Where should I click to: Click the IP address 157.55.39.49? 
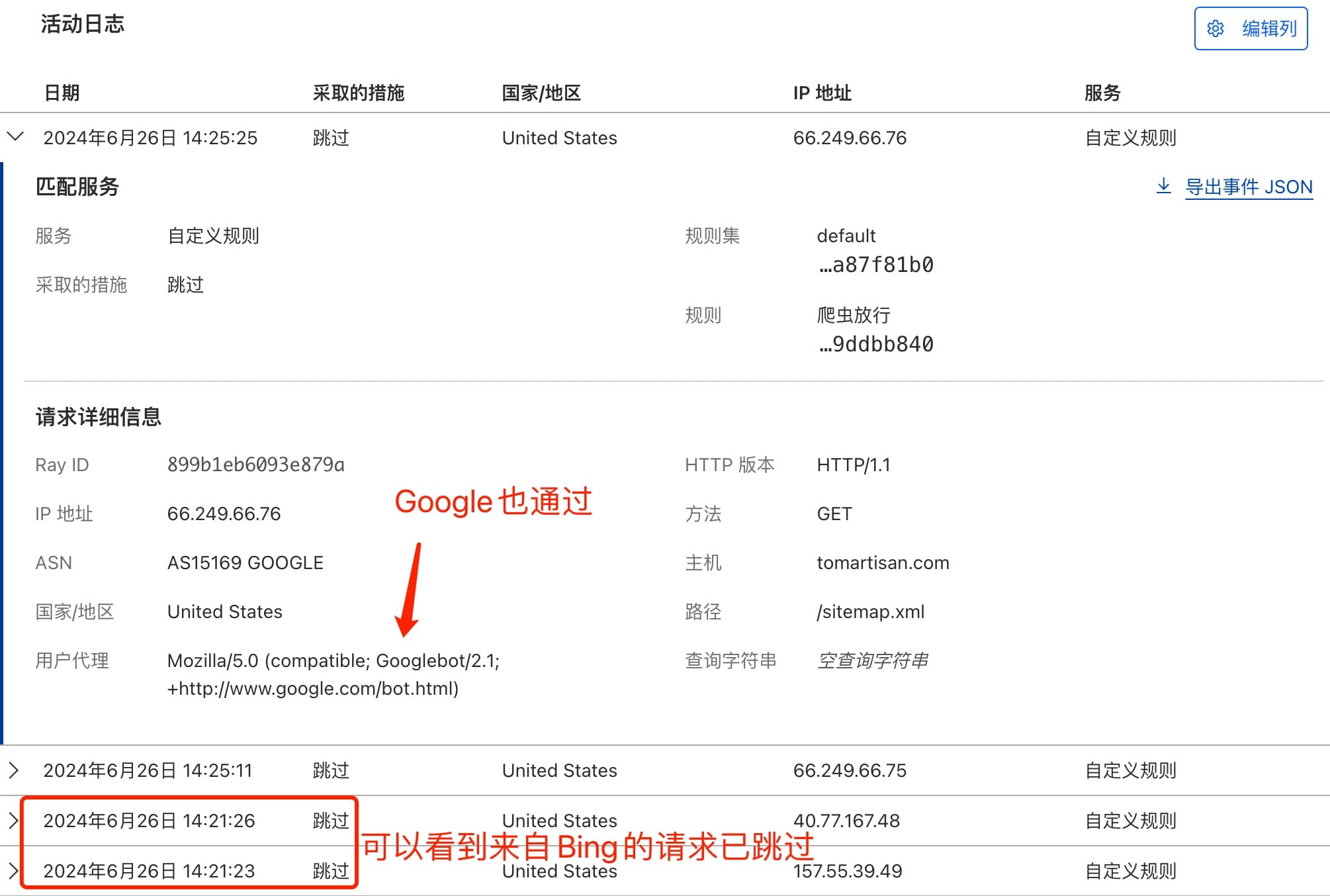tap(847, 871)
